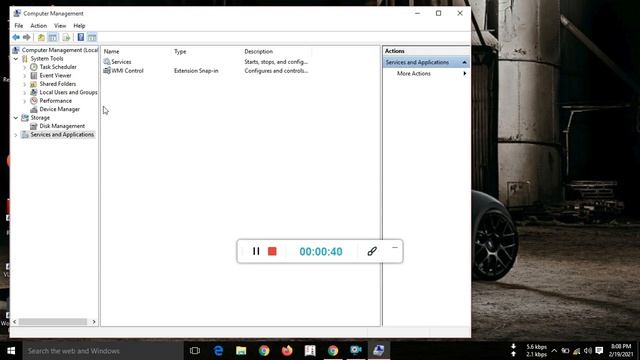This screenshot has height=360, width=640.
Task: Expand the Task Scheduler branch
Action: pos(24,67)
